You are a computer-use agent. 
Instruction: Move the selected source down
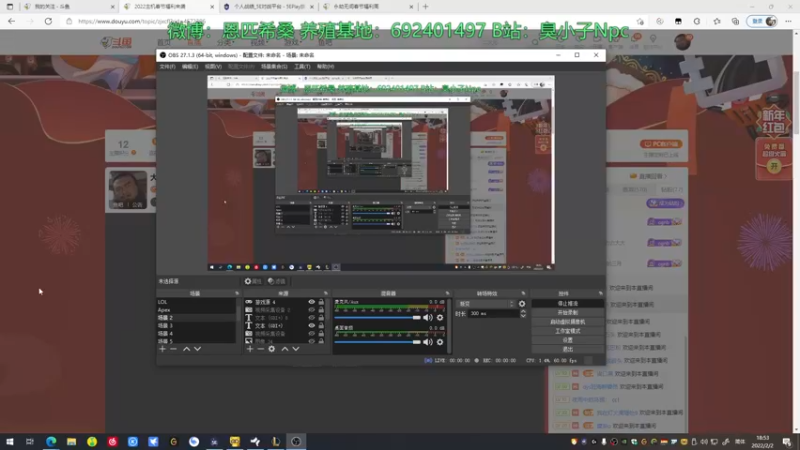coord(296,349)
